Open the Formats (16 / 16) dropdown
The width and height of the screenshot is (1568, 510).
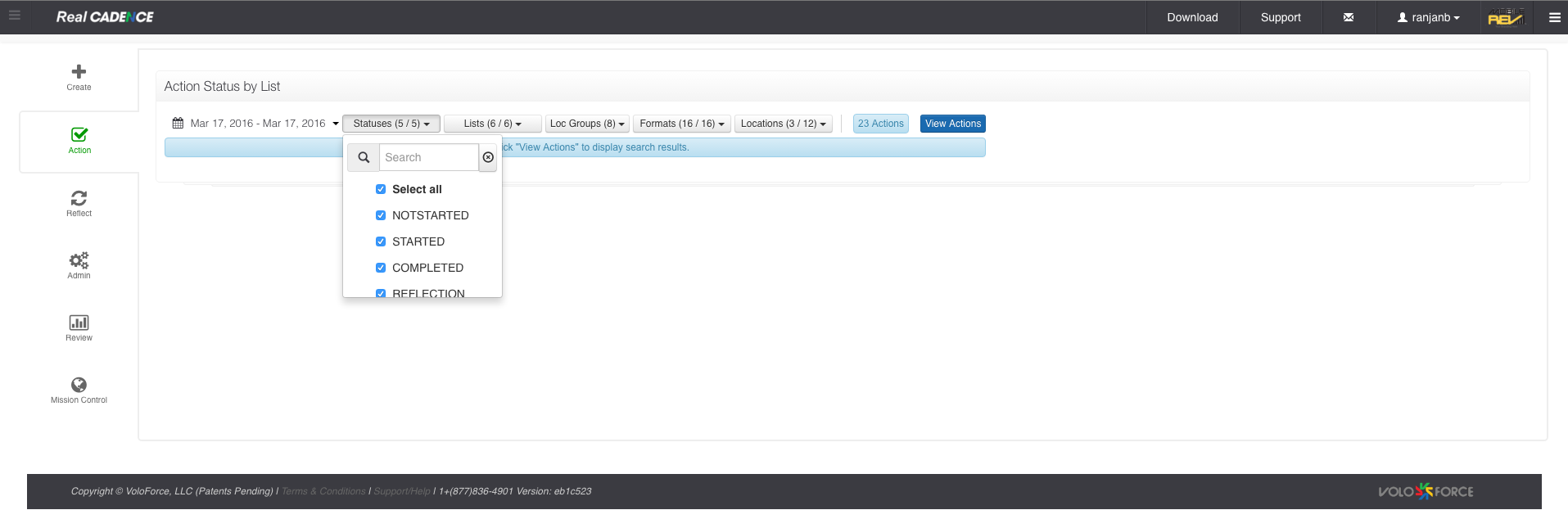point(681,124)
